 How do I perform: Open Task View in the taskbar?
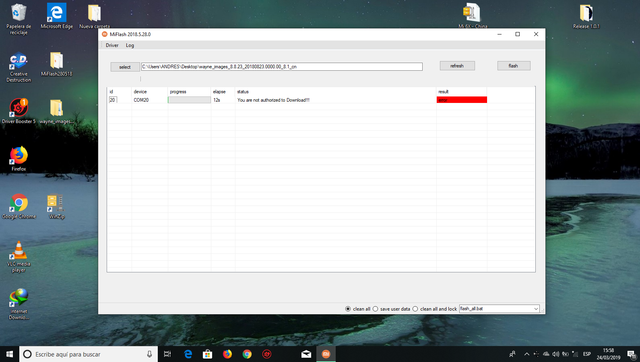click(167, 354)
